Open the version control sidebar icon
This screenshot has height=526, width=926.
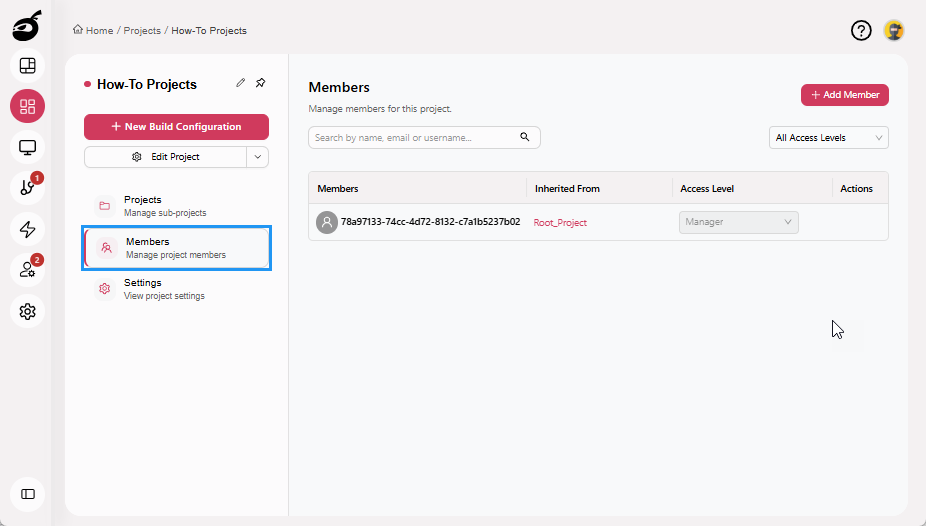click(x=28, y=188)
